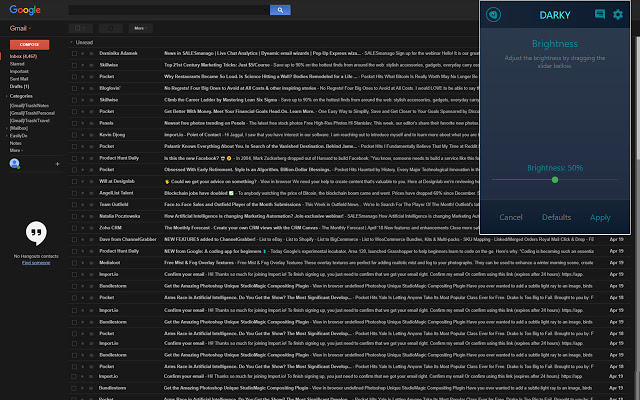This screenshot has height=400, width=640.
Task: Go to Starred messages
Action: coord(17,64)
